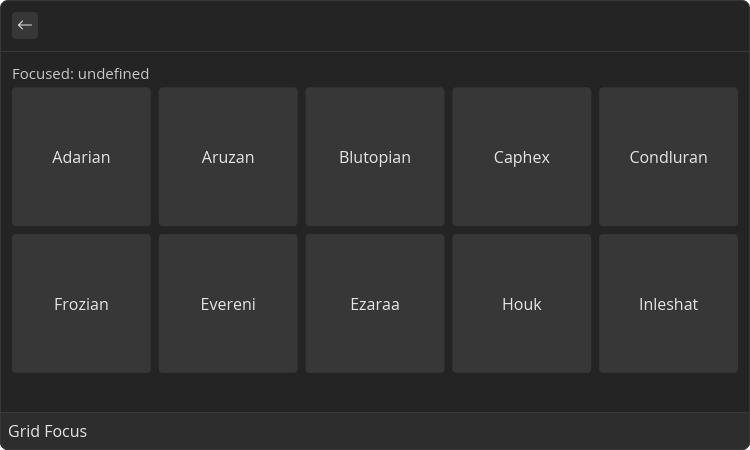Image resolution: width=750 pixels, height=450 pixels.
Task: Focus the Inleshat tile
Action: (x=669, y=303)
